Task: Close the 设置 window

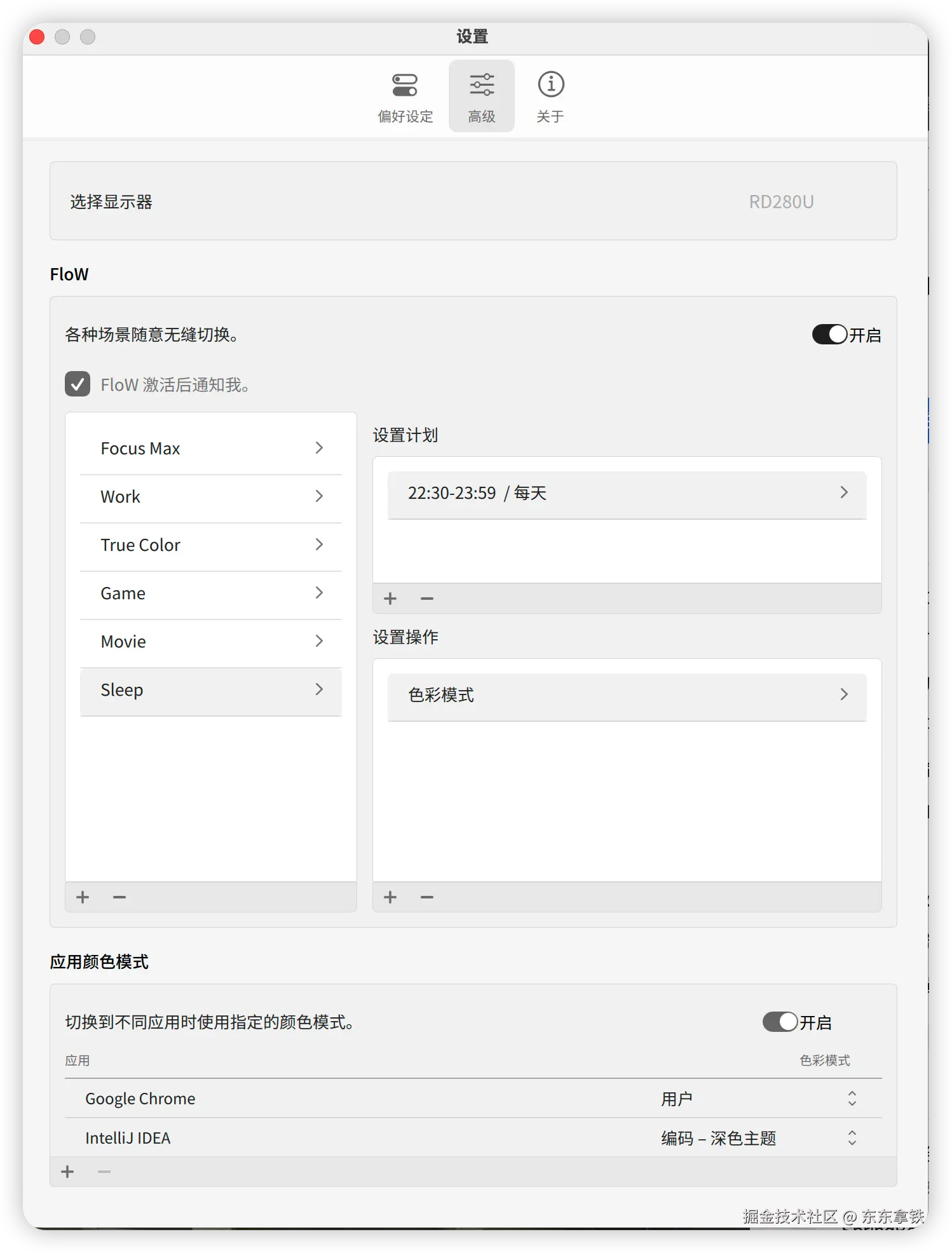Action: (37, 37)
